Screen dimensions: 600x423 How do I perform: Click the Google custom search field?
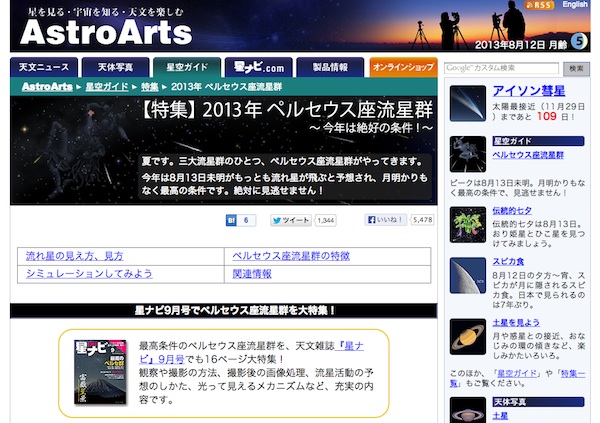point(501,68)
